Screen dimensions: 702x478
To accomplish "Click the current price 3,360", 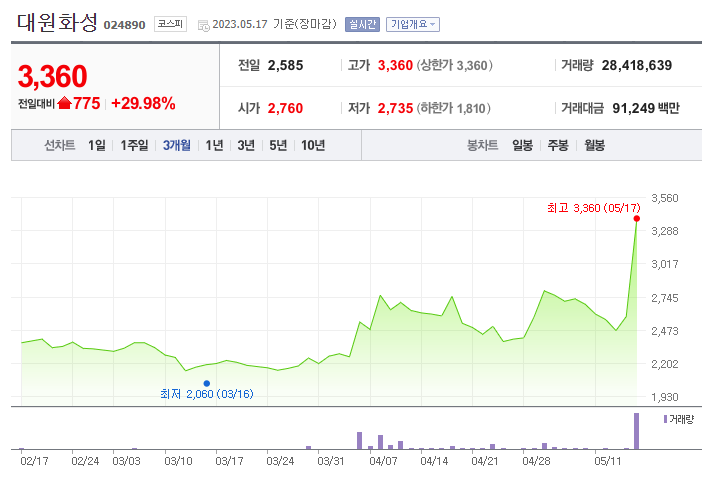I will (52, 76).
